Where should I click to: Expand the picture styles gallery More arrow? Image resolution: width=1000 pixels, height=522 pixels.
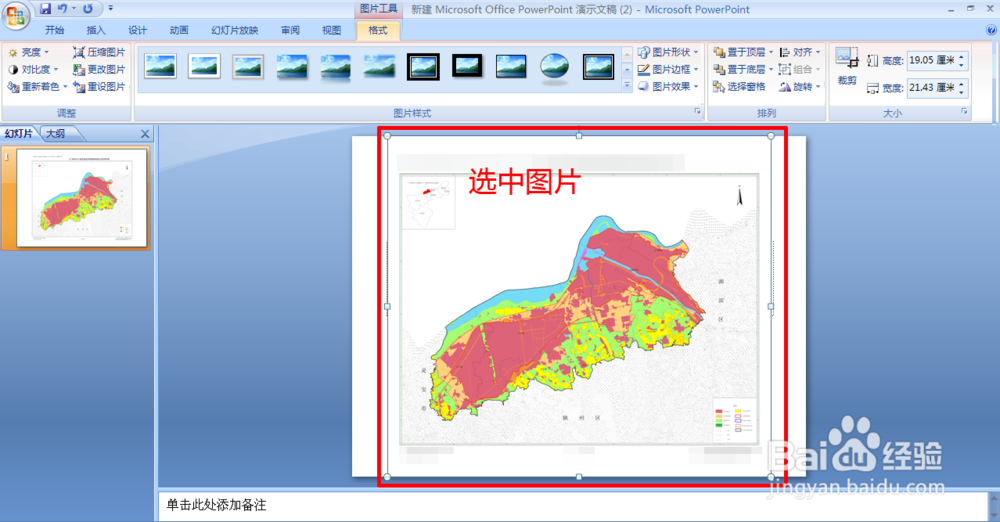tap(627, 85)
